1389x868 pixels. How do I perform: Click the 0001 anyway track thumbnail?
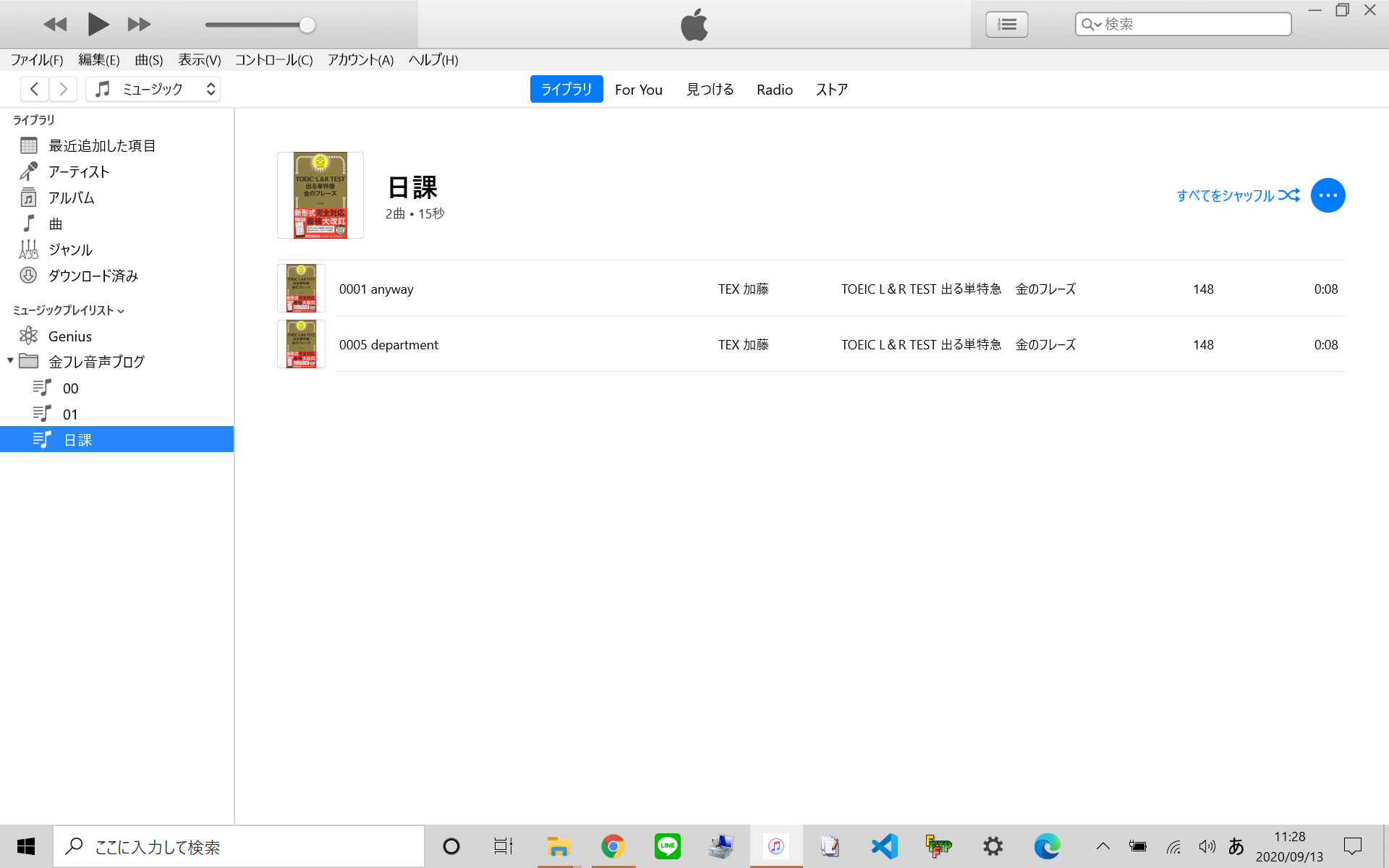[301, 288]
